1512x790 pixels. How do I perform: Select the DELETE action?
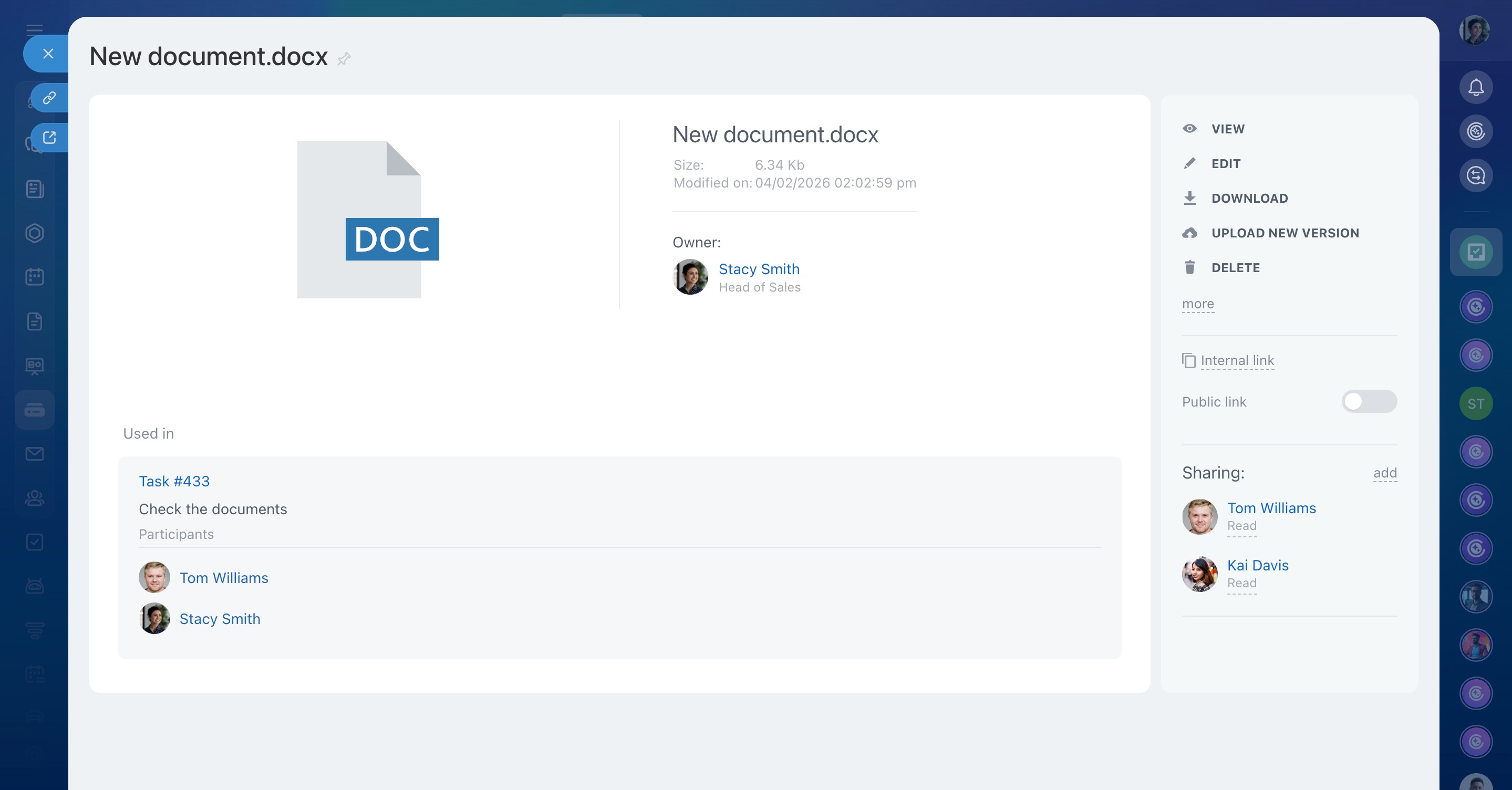click(1235, 268)
